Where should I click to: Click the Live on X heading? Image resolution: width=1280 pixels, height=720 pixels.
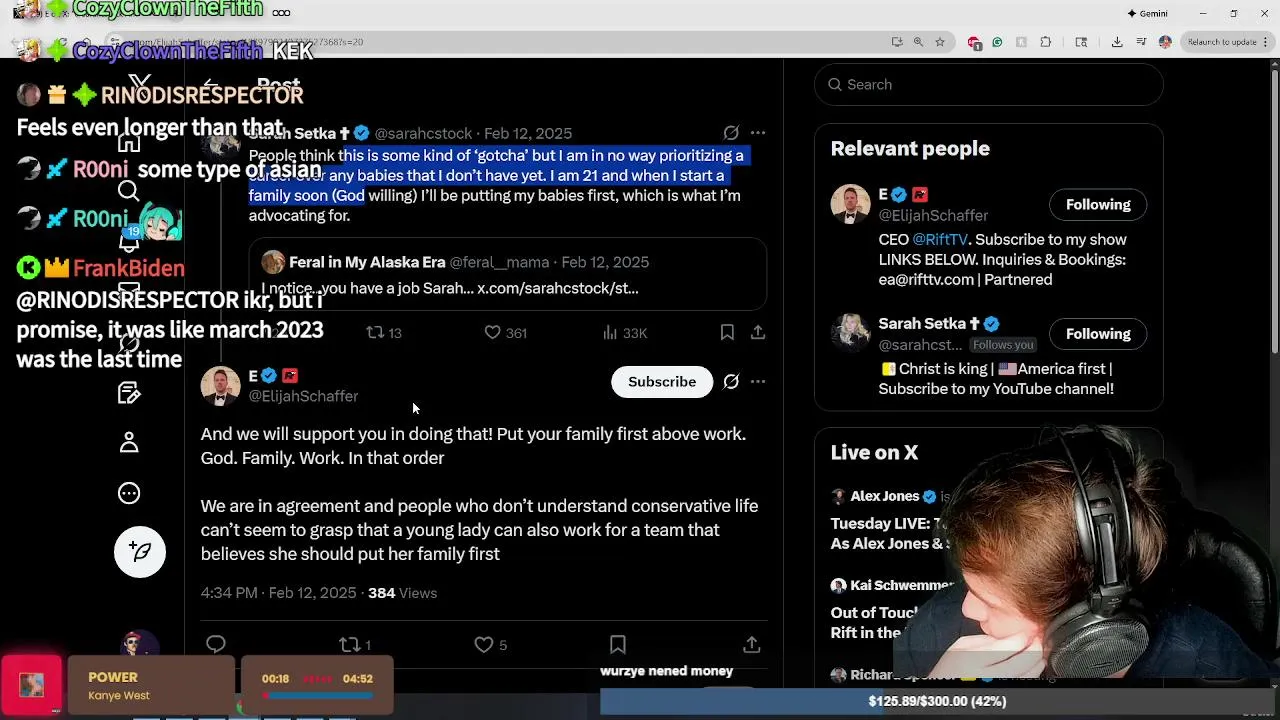(874, 453)
